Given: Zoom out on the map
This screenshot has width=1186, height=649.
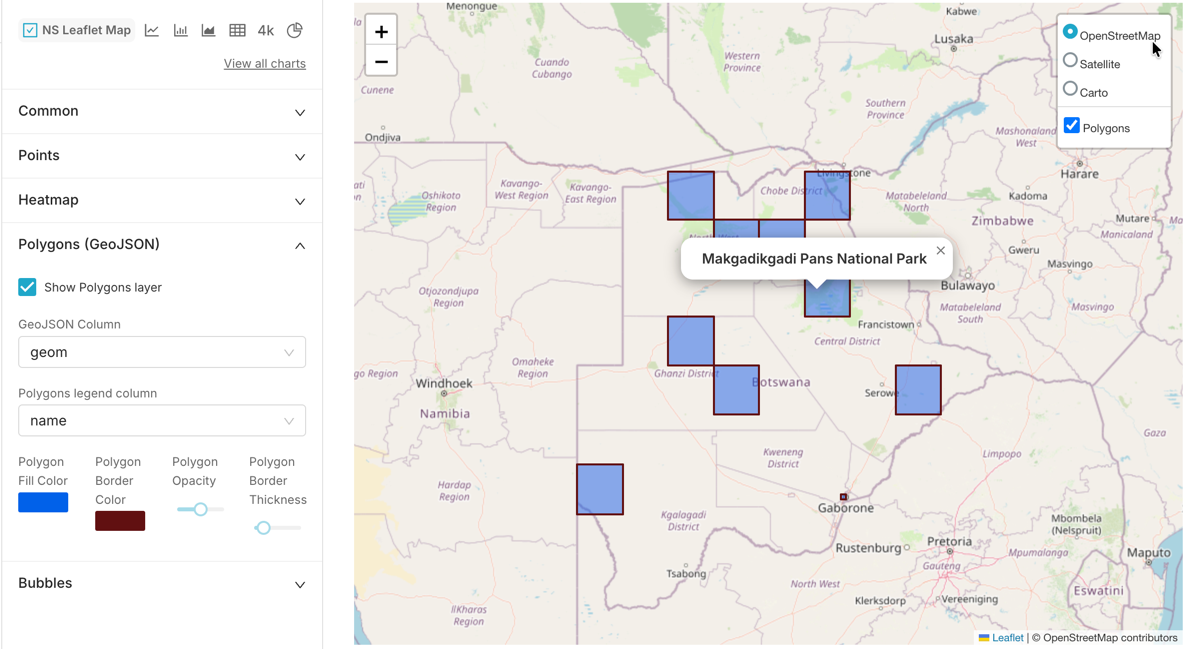Looking at the screenshot, I should [381, 61].
